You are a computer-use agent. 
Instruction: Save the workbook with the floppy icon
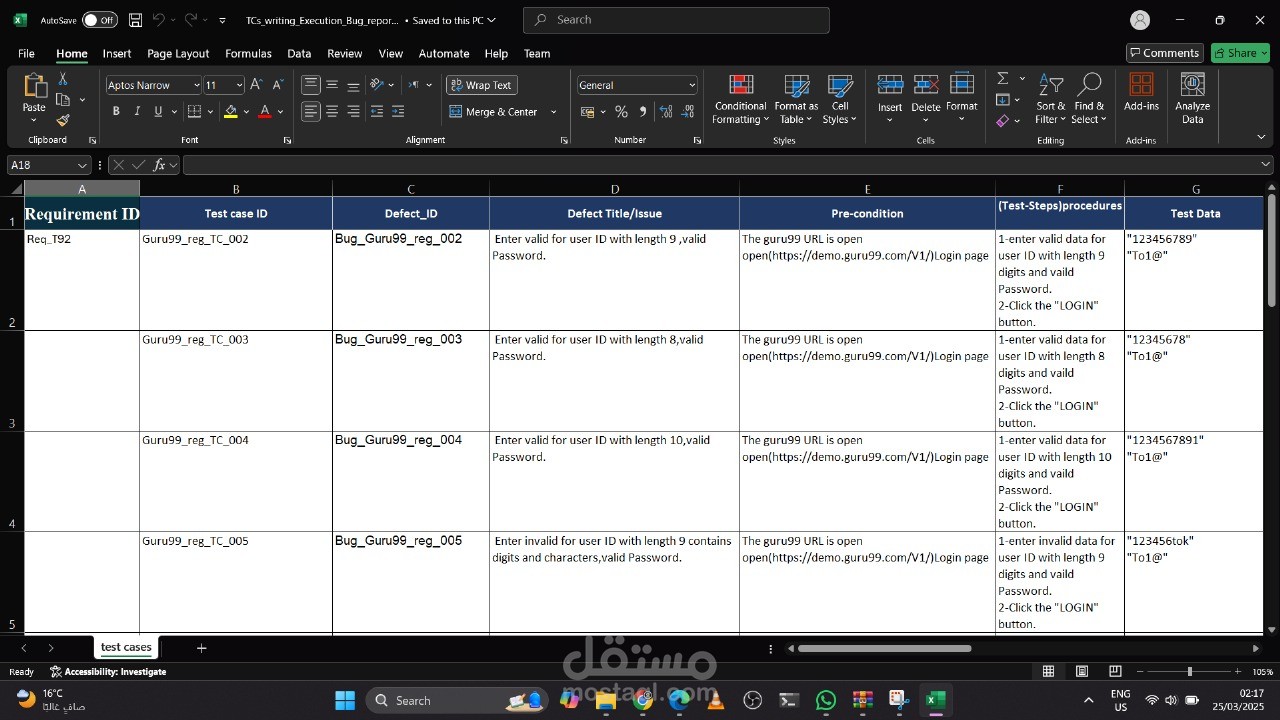pyautogui.click(x=136, y=20)
